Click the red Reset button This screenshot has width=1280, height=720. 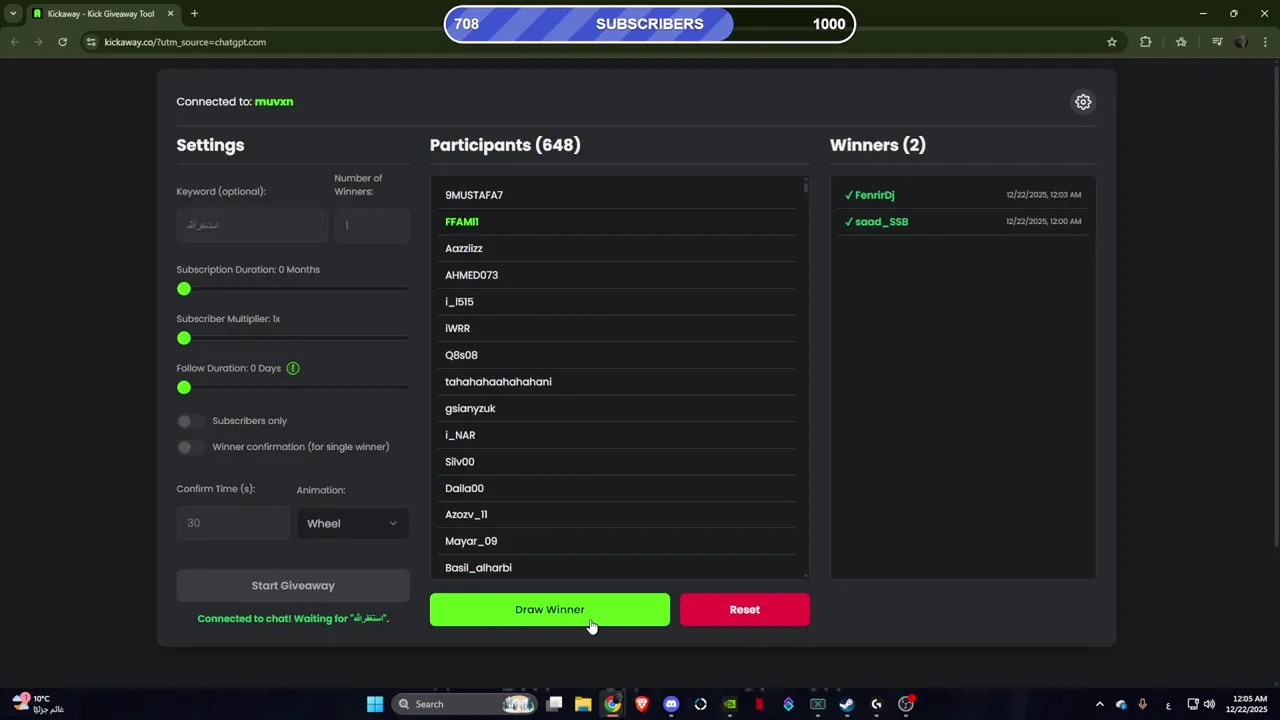pyautogui.click(x=745, y=610)
